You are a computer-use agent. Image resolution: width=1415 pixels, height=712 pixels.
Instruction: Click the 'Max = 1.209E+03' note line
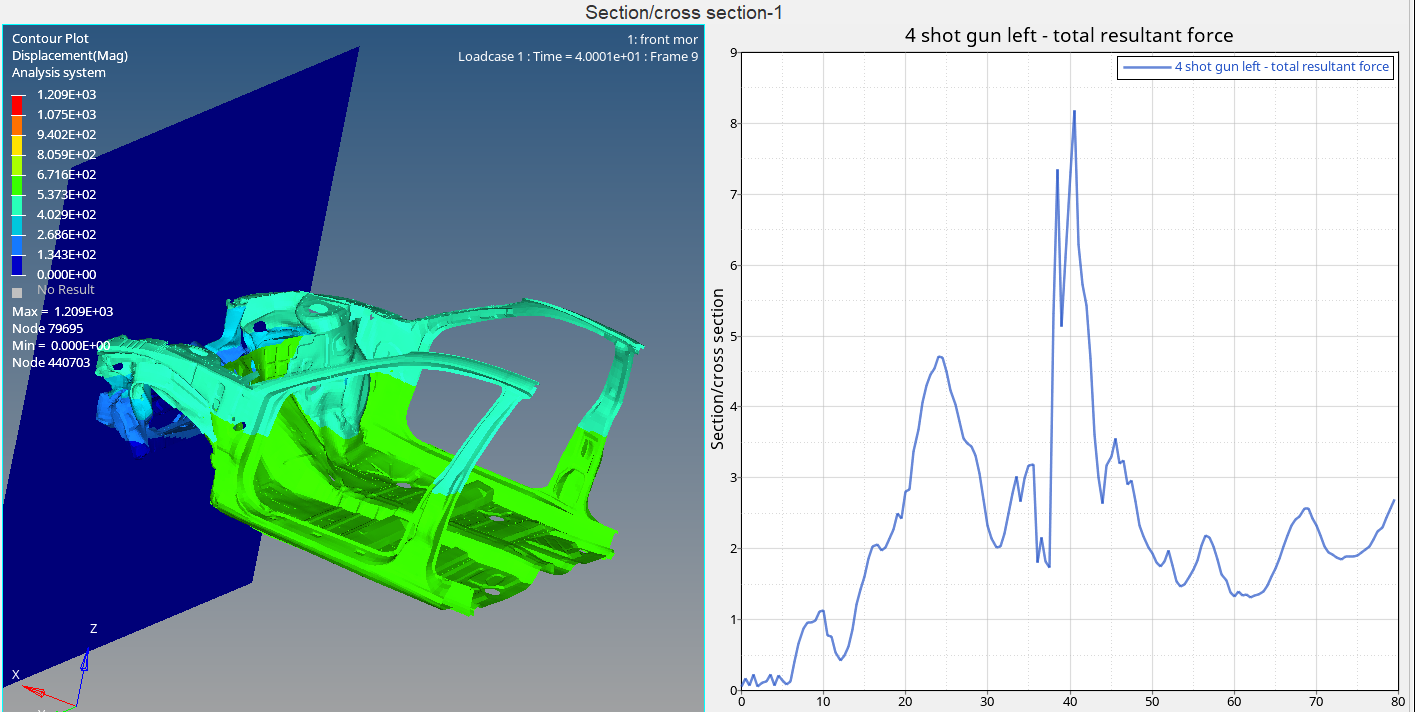click(62, 312)
